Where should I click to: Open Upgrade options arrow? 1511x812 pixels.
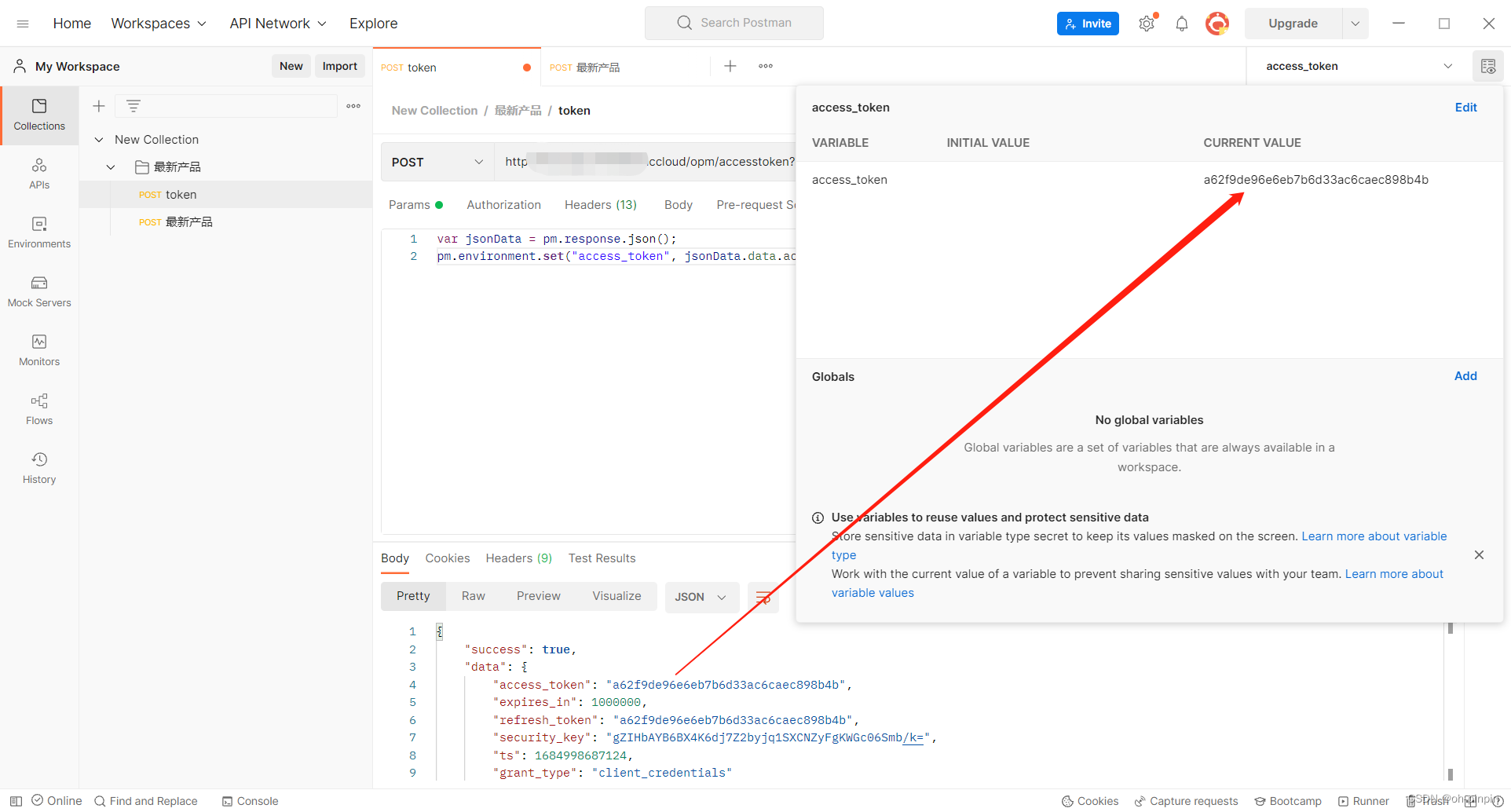(1356, 24)
